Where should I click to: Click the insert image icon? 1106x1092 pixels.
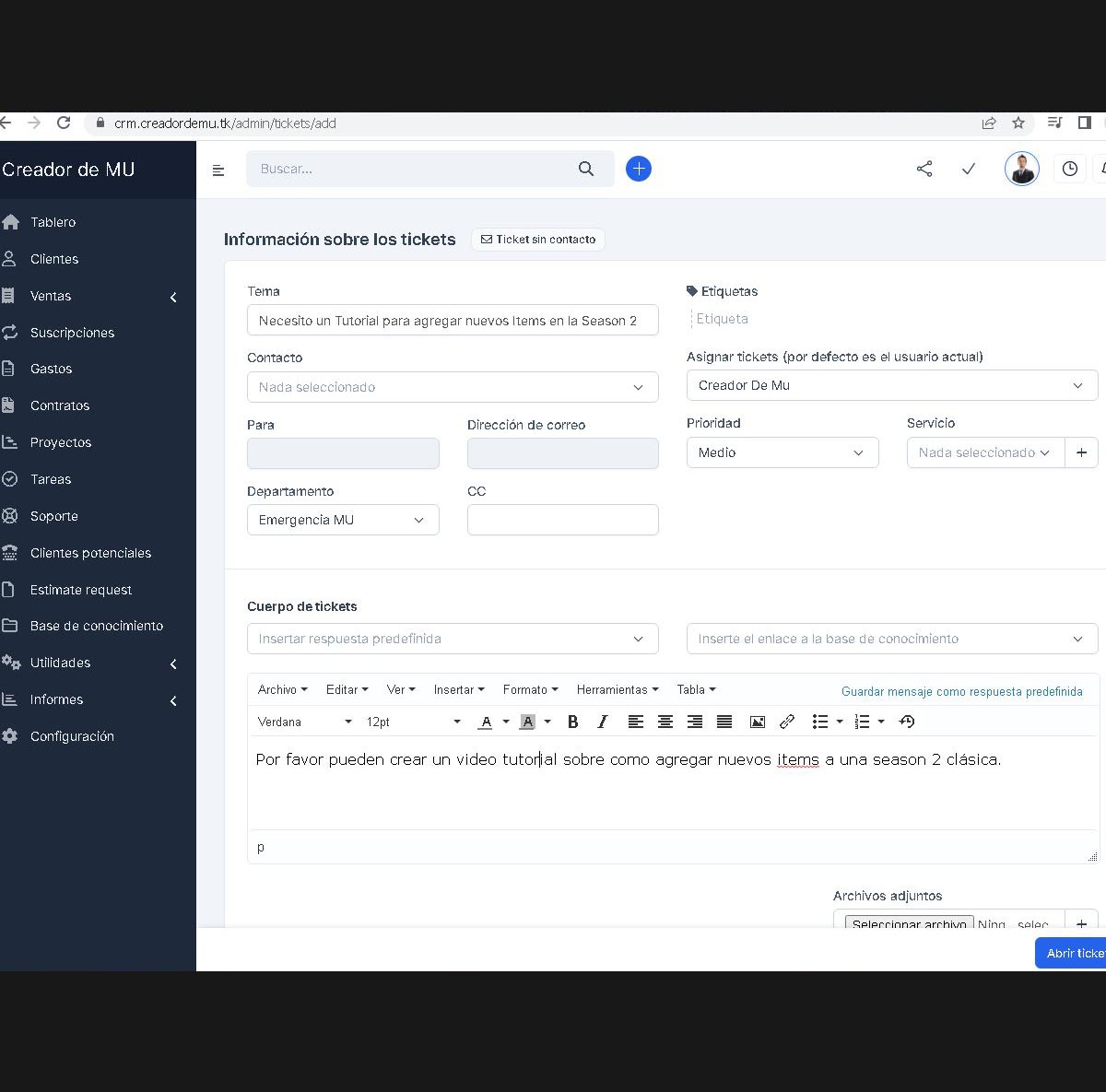tap(758, 722)
